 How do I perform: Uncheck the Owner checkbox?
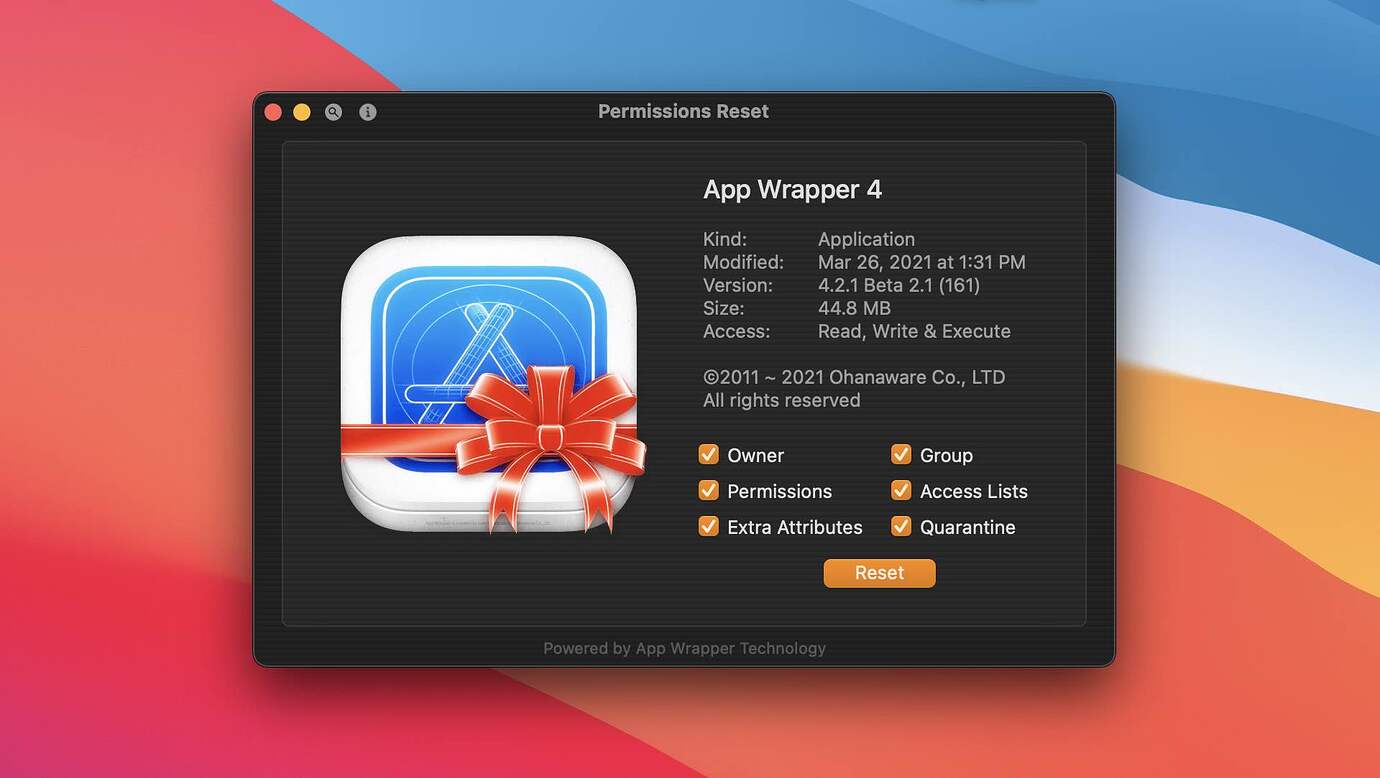point(708,454)
